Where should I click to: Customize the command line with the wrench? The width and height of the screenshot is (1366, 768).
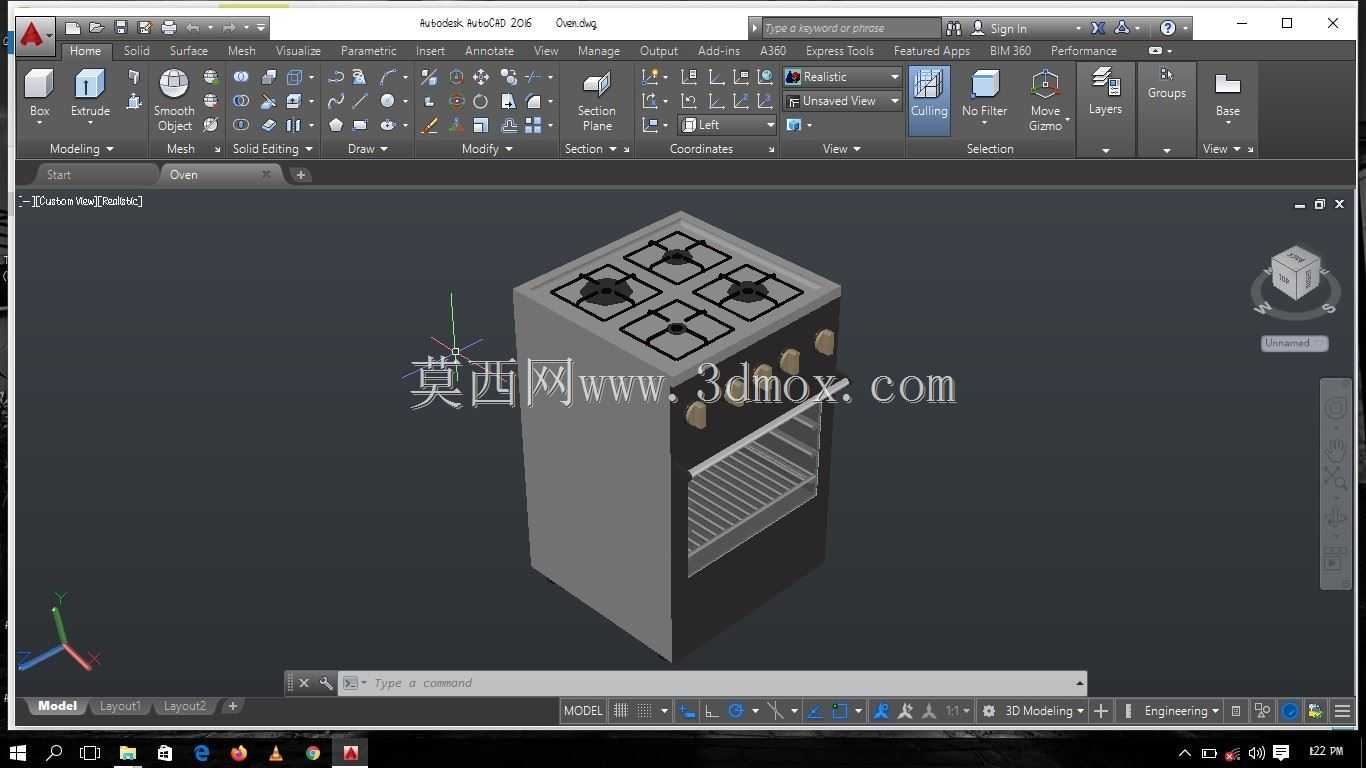point(326,683)
